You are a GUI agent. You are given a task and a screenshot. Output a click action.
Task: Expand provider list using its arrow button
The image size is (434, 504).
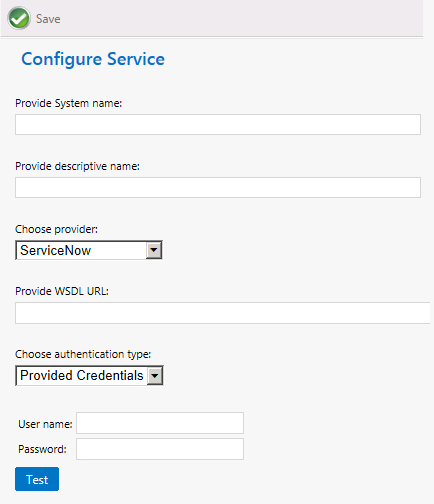[x=154, y=250]
